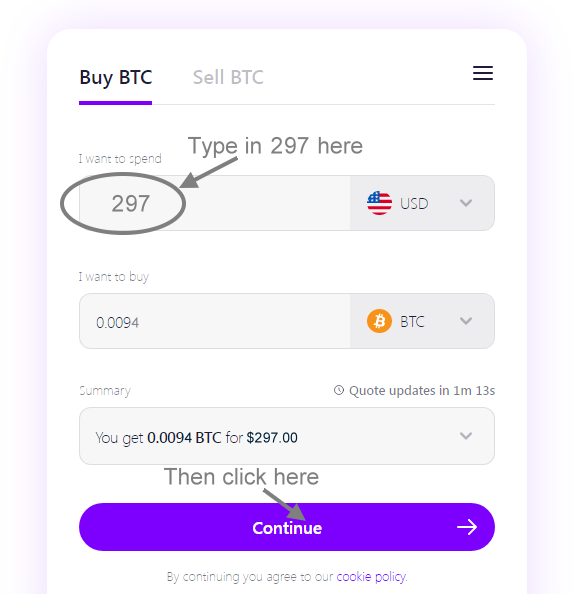Focus the buy amount field showing 0.0094
This screenshot has height=594, width=575.
[x=214, y=321]
